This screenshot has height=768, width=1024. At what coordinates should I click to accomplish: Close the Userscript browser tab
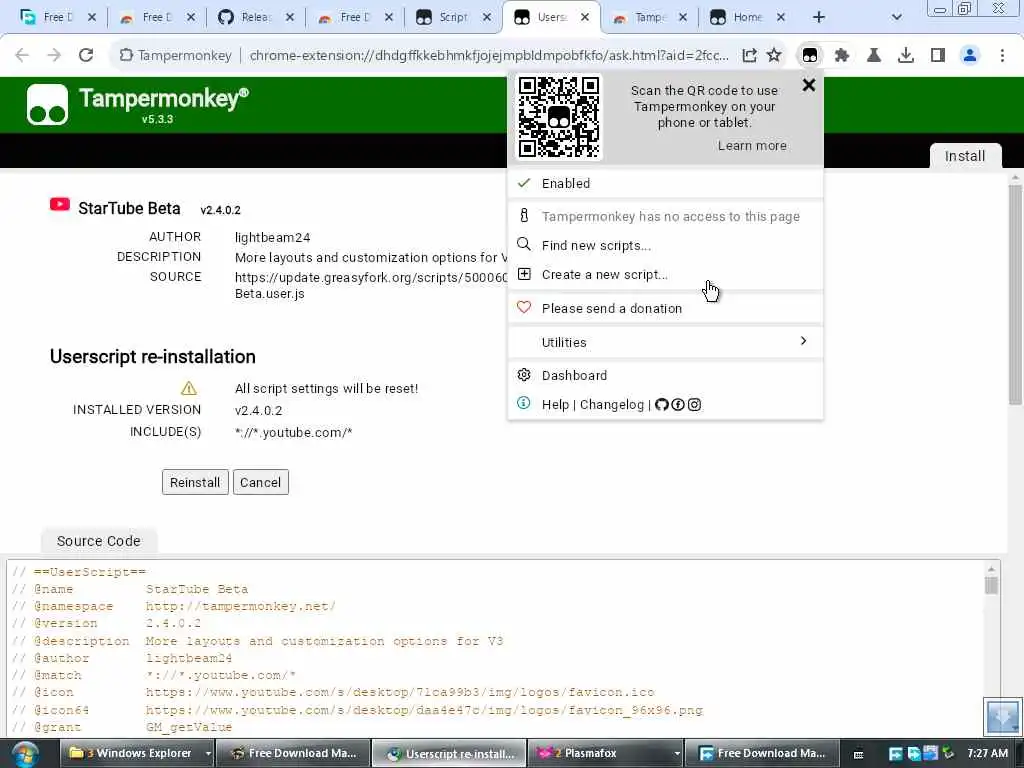click(585, 18)
